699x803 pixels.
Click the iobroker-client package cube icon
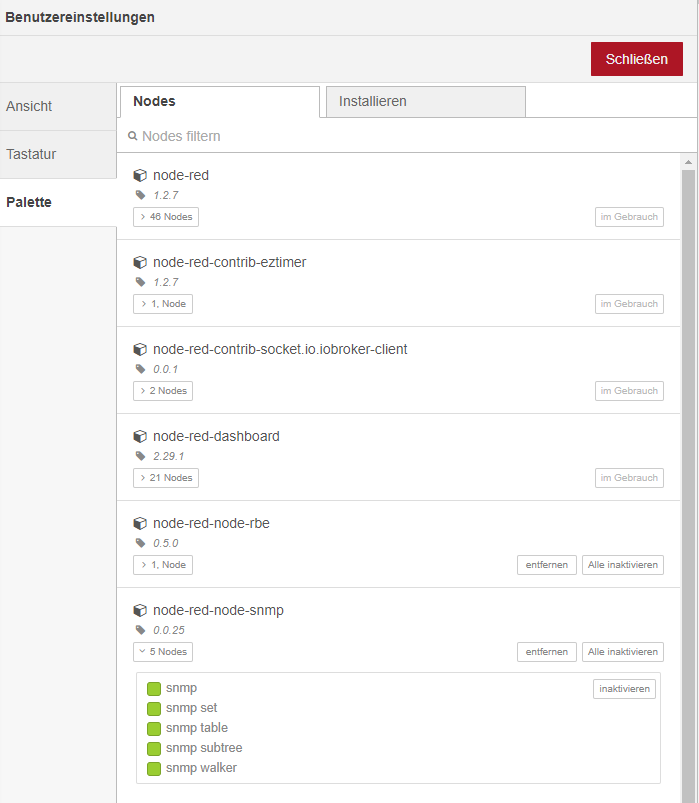point(140,350)
